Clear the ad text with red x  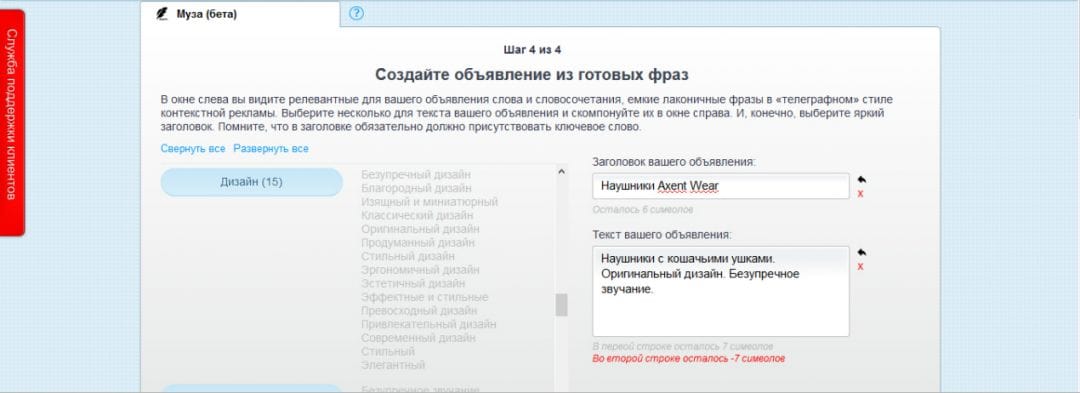860,266
